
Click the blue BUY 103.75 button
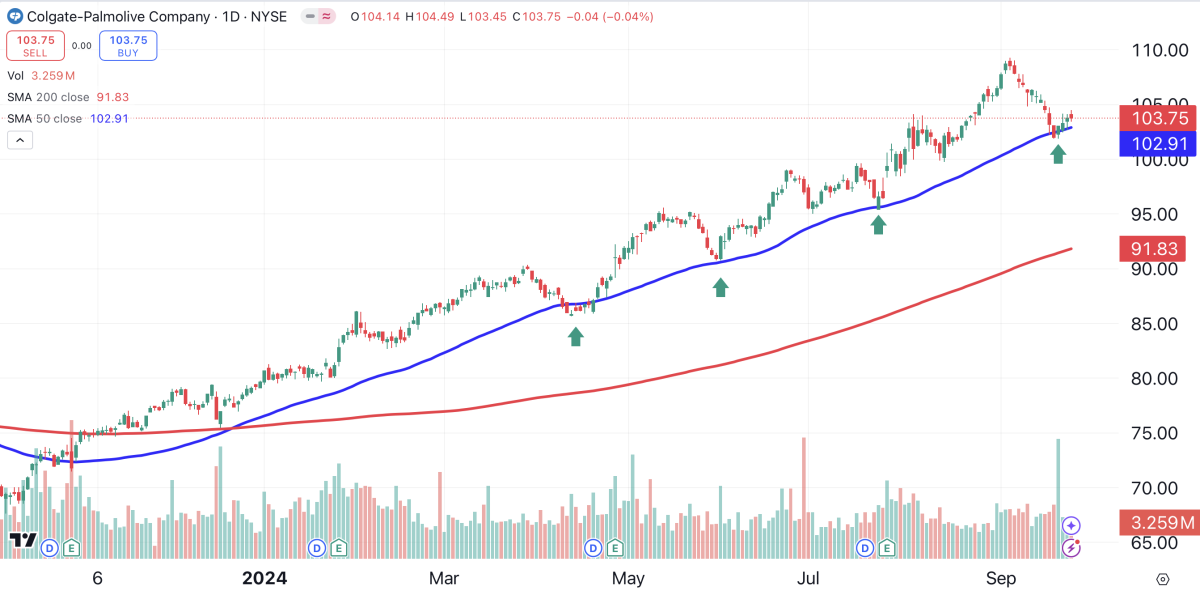[127, 45]
